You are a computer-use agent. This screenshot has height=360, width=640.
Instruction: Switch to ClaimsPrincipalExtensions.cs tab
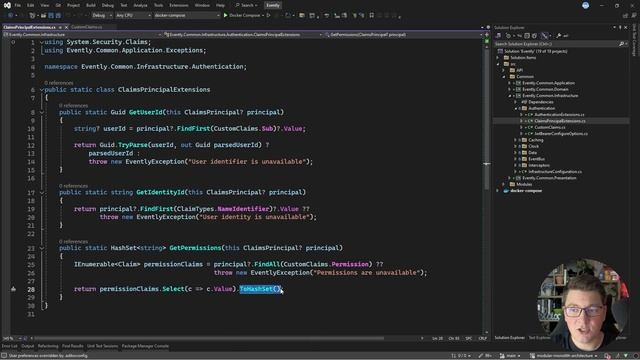(x=29, y=27)
